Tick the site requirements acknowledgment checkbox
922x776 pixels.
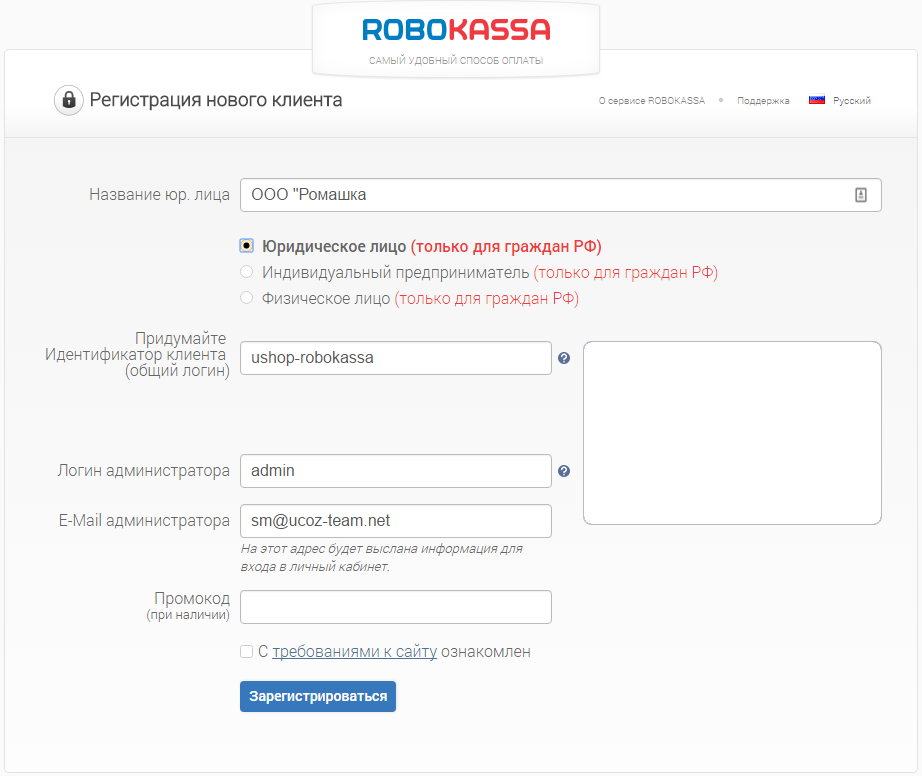(247, 652)
